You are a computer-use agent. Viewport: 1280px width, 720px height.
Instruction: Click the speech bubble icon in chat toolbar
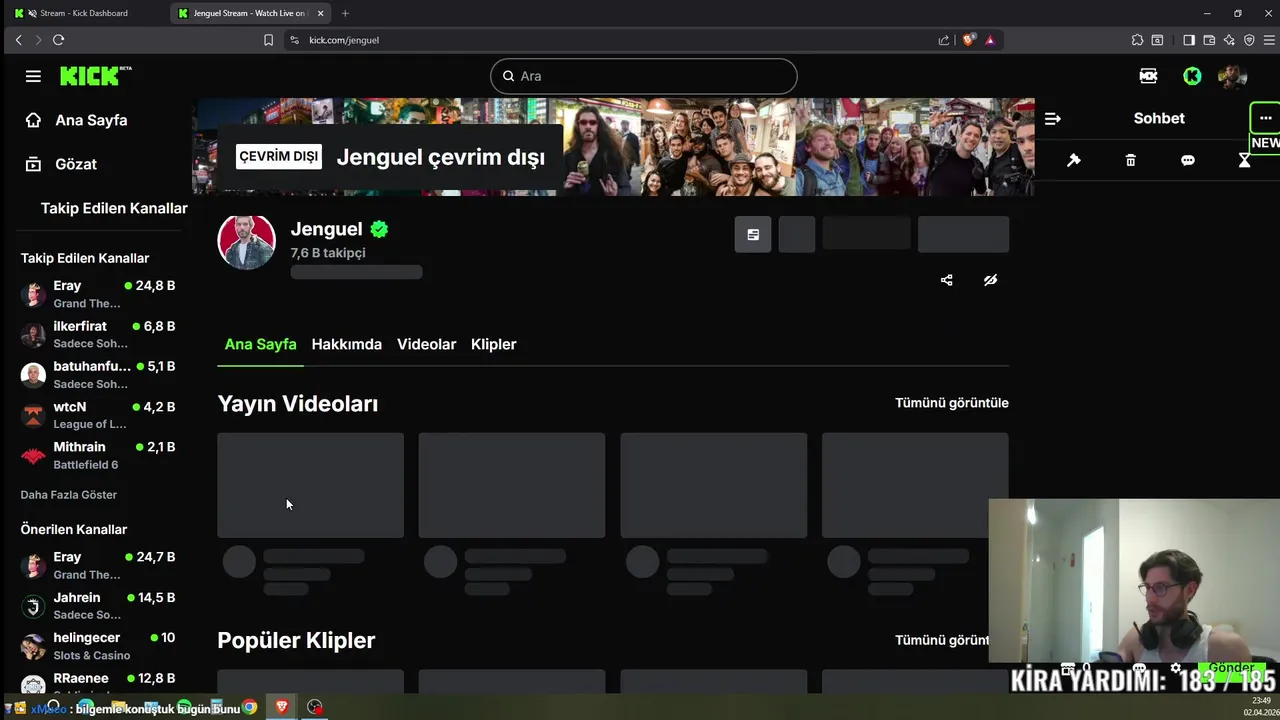(x=1188, y=160)
